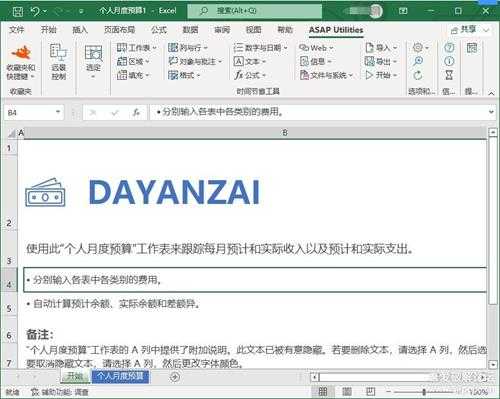The height and width of the screenshot is (399, 500).
Task: Switch to the 视图 ribbon tab
Action: point(253,30)
